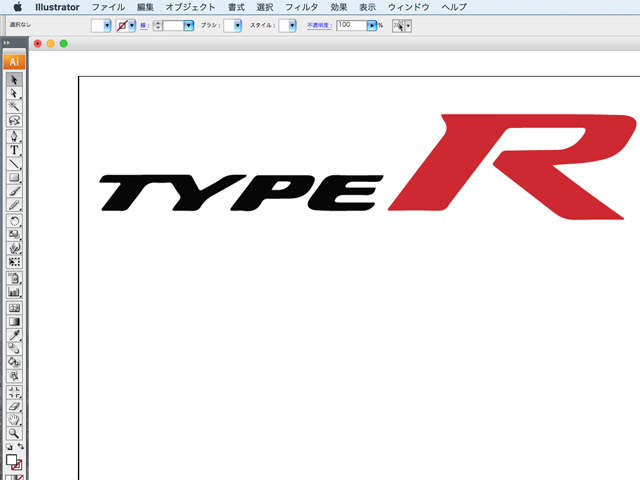Reset to default fill and stroke
The image size is (640, 480).
coord(9,447)
